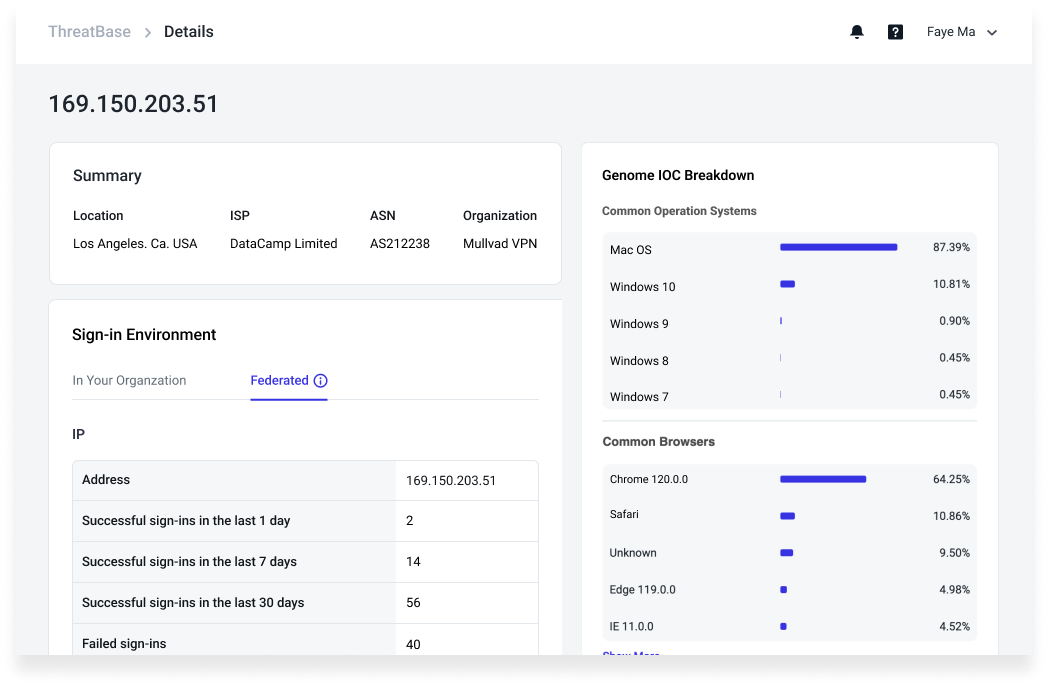Expand the Faye Ma user menu arrow
This screenshot has width=1048, height=687.
coord(992,32)
